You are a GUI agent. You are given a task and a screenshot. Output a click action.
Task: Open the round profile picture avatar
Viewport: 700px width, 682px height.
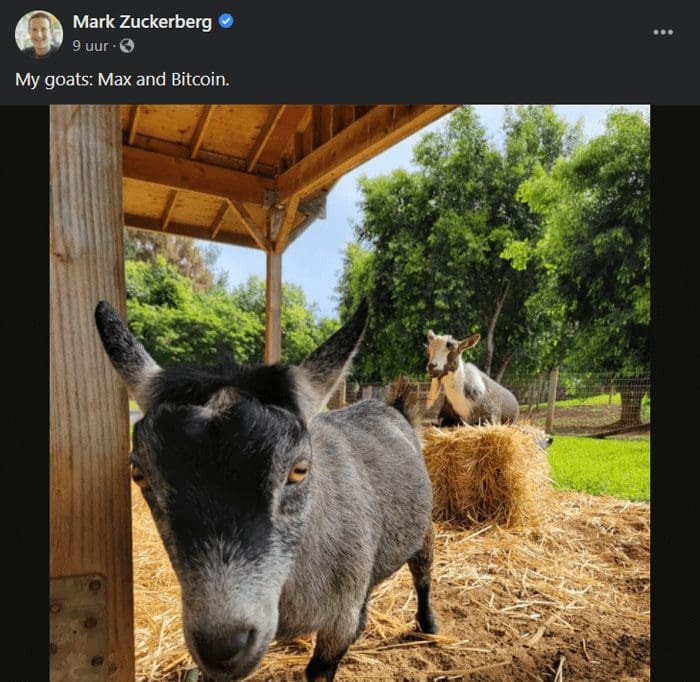click(x=39, y=34)
